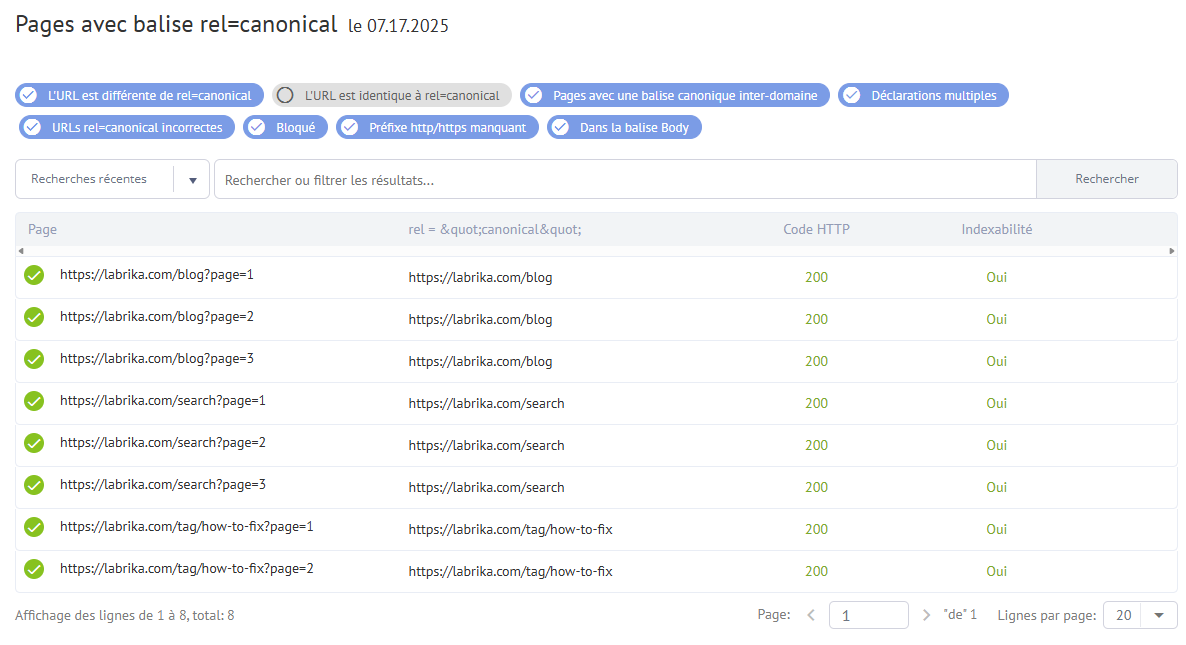The width and height of the screenshot is (1186, 645).
Task: Click the "Rechercher" button
Action: (x=1107, y=179)
